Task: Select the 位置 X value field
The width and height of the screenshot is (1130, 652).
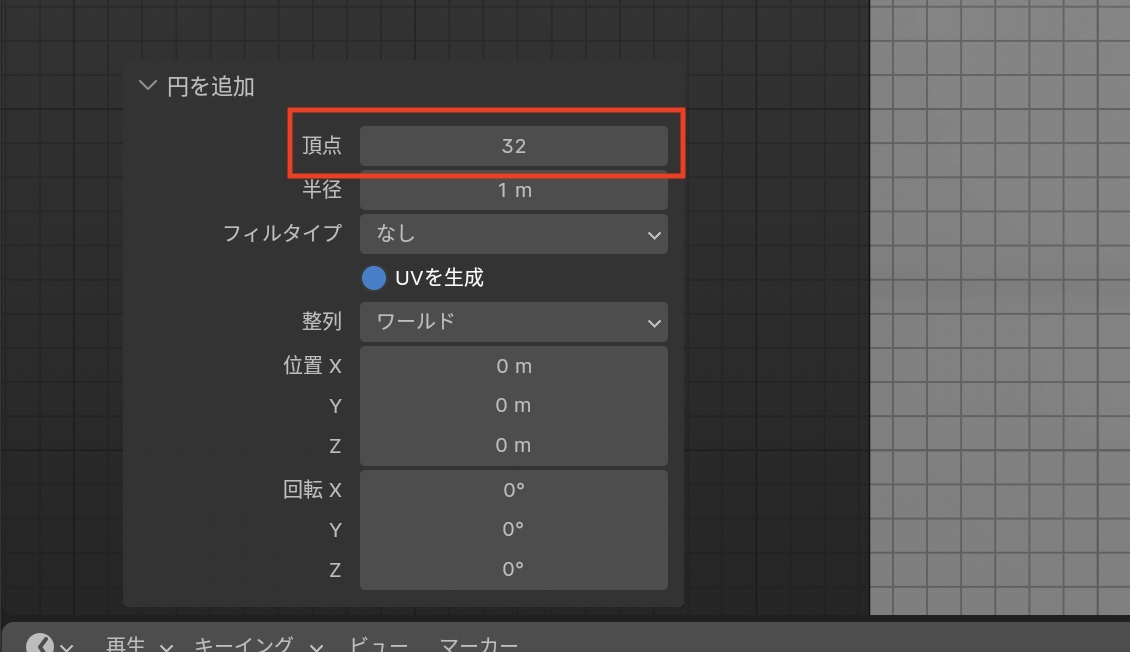Action: coord(513,366)
